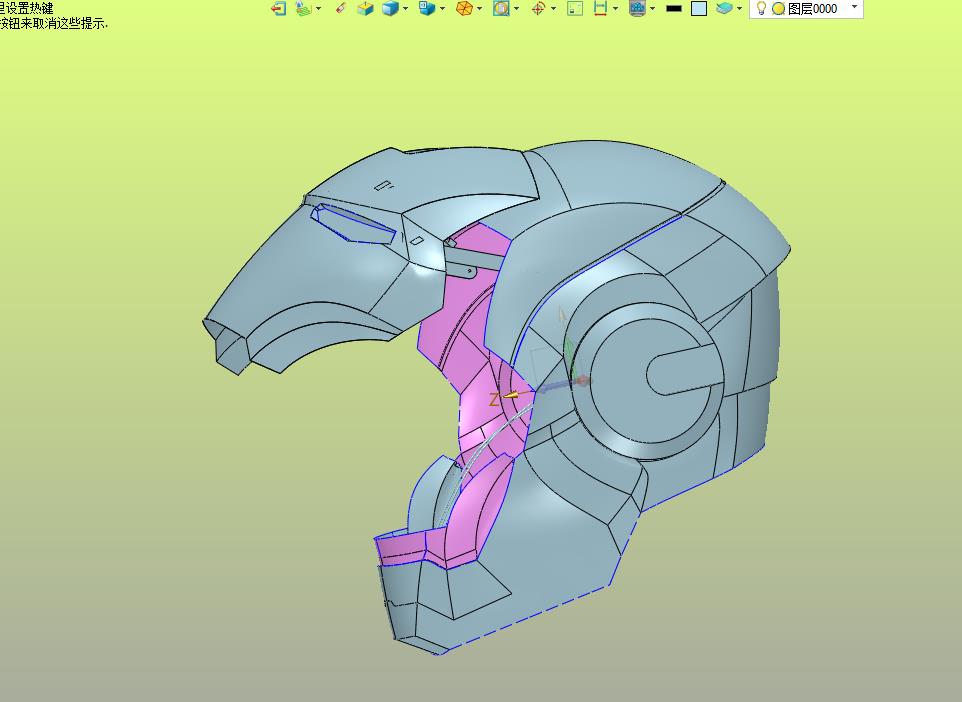The image size is (962, 702).
Task: Click the black color swatch
Action: 674,9
